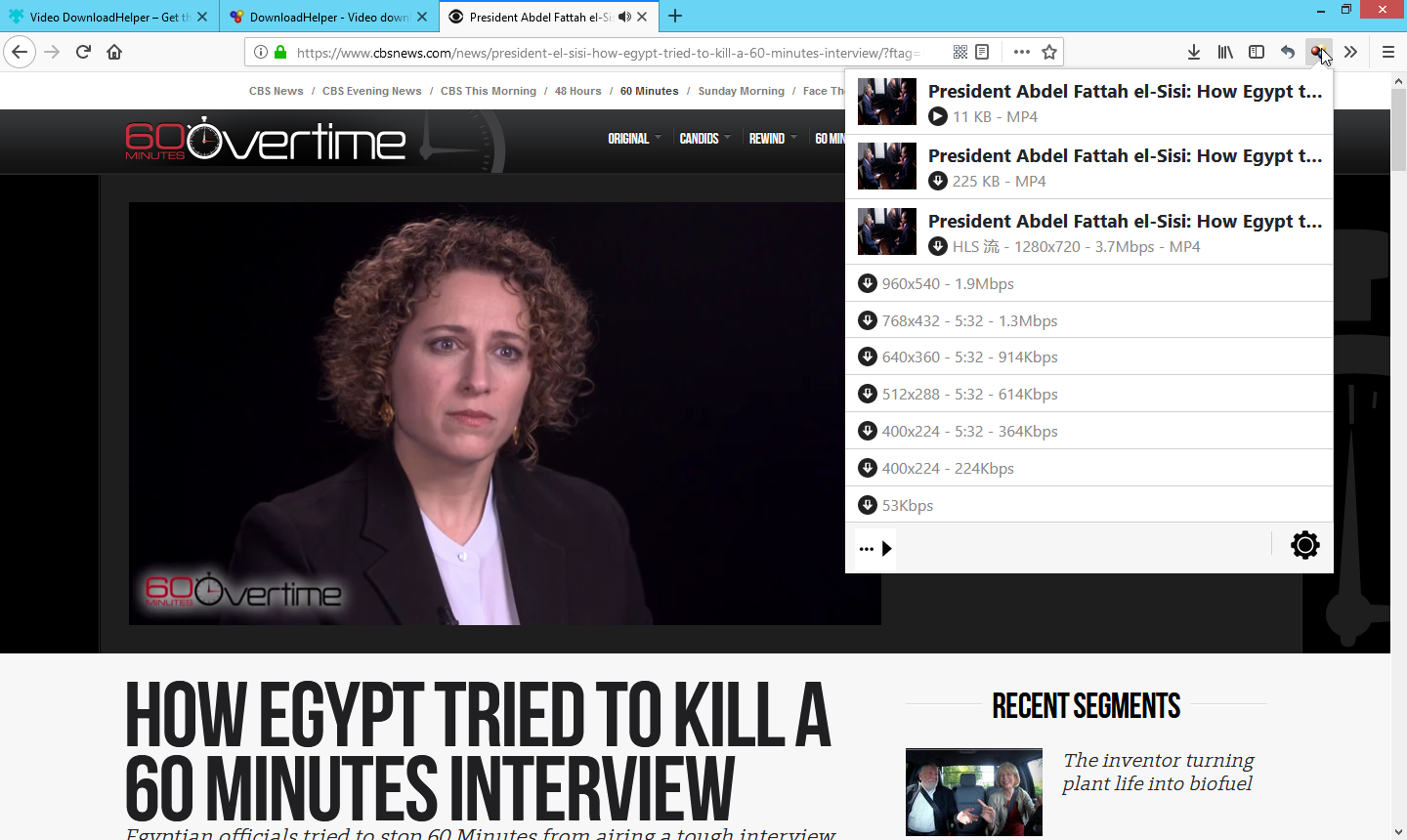
Task: Click the download icon for 960x540 - 1.9Mbps
Action: point(867,283)
